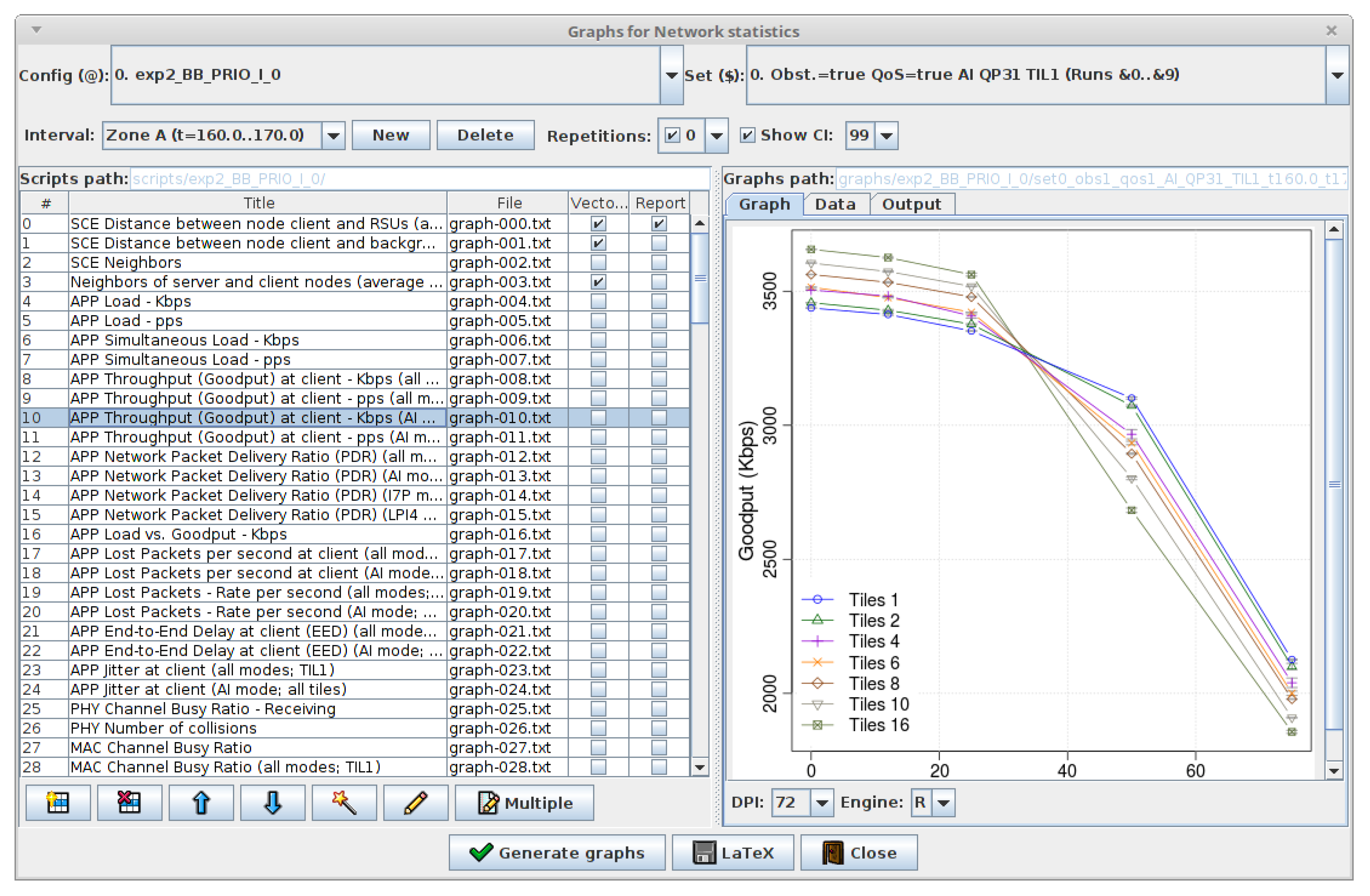Click the magic wand icon button
Image resolution: width=1370 pixels, height=896 pixels.
tap(344, 802)
